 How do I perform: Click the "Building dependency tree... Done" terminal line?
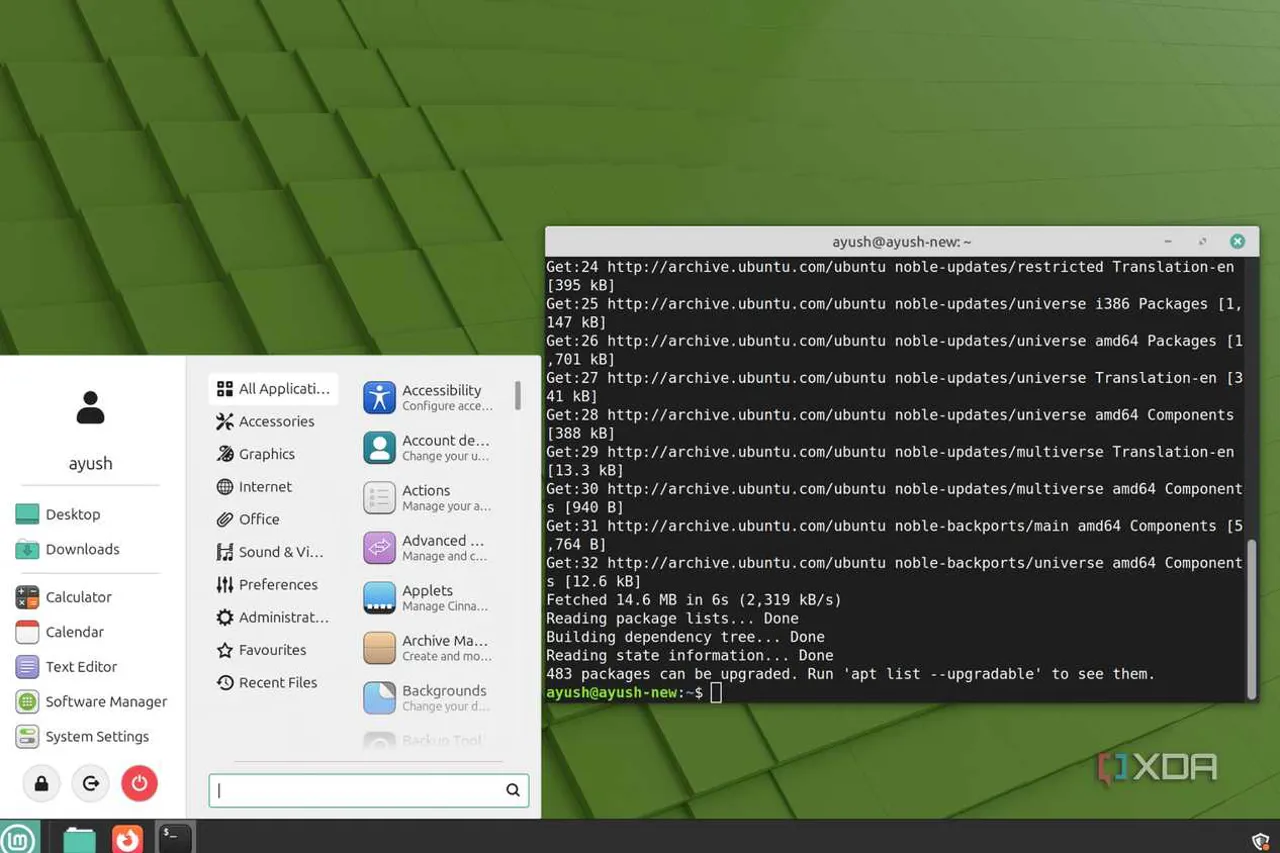(685, 637)
